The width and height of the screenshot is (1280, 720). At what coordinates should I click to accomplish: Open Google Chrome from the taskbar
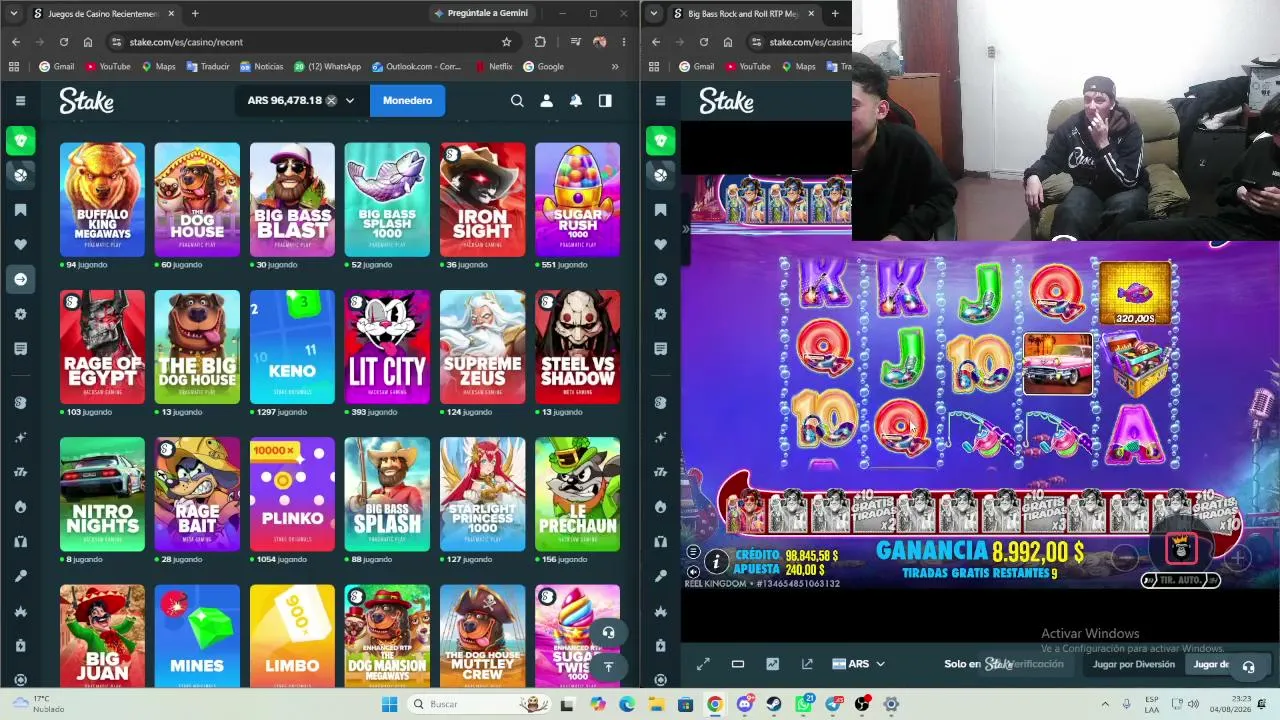(x=715, y=704)
